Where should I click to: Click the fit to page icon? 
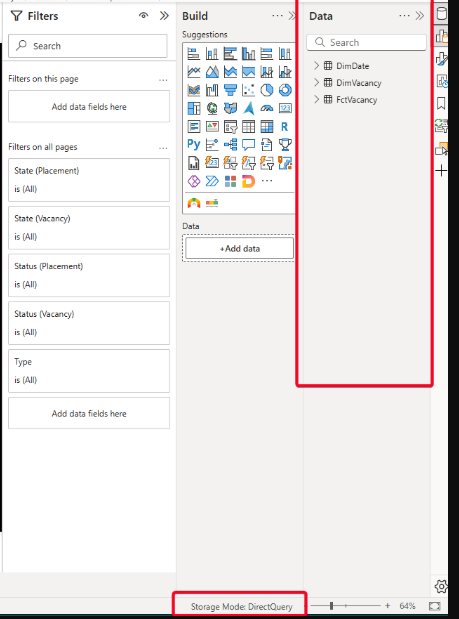pos(434,606)
